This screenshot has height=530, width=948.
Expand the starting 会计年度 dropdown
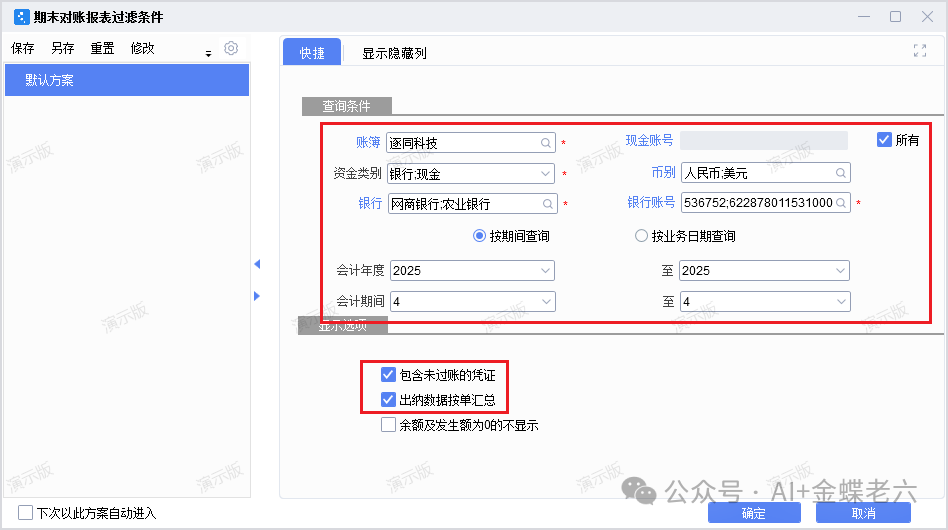[x=545, y=271]
